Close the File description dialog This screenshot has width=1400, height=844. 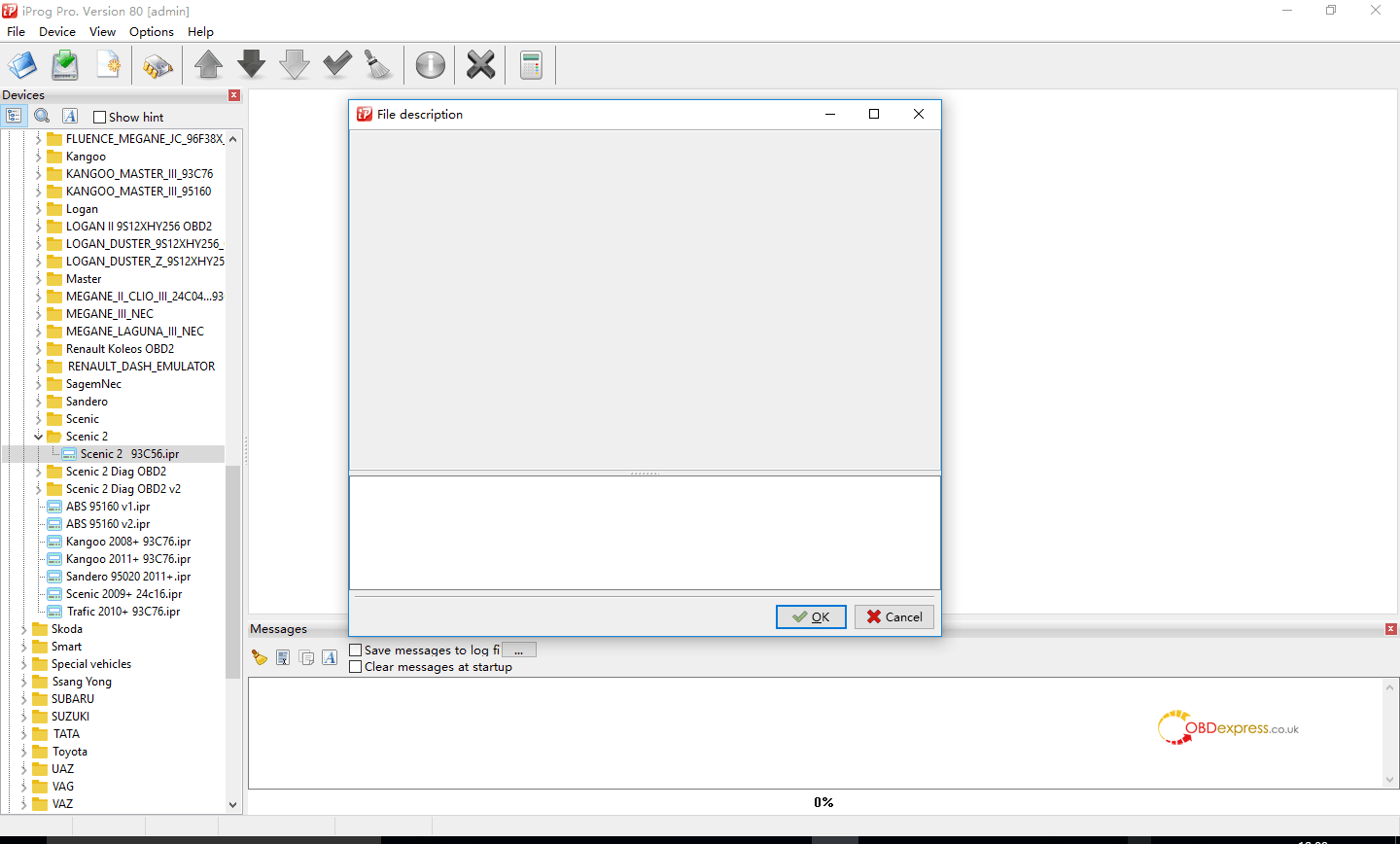pos(919,114)
